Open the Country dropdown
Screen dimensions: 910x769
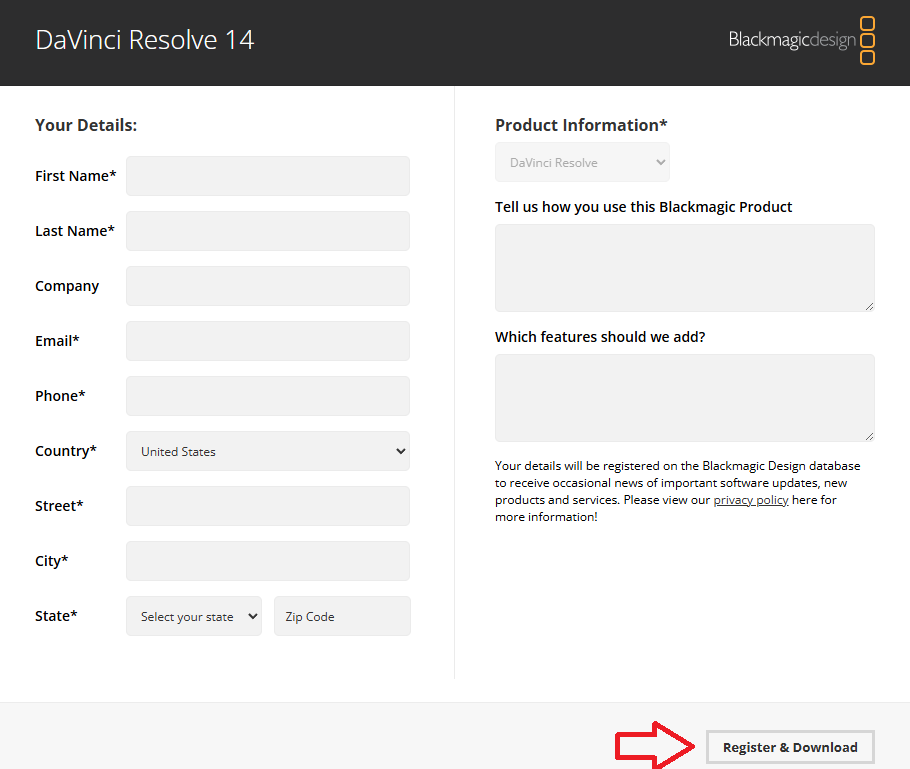(x=267, y=451)
